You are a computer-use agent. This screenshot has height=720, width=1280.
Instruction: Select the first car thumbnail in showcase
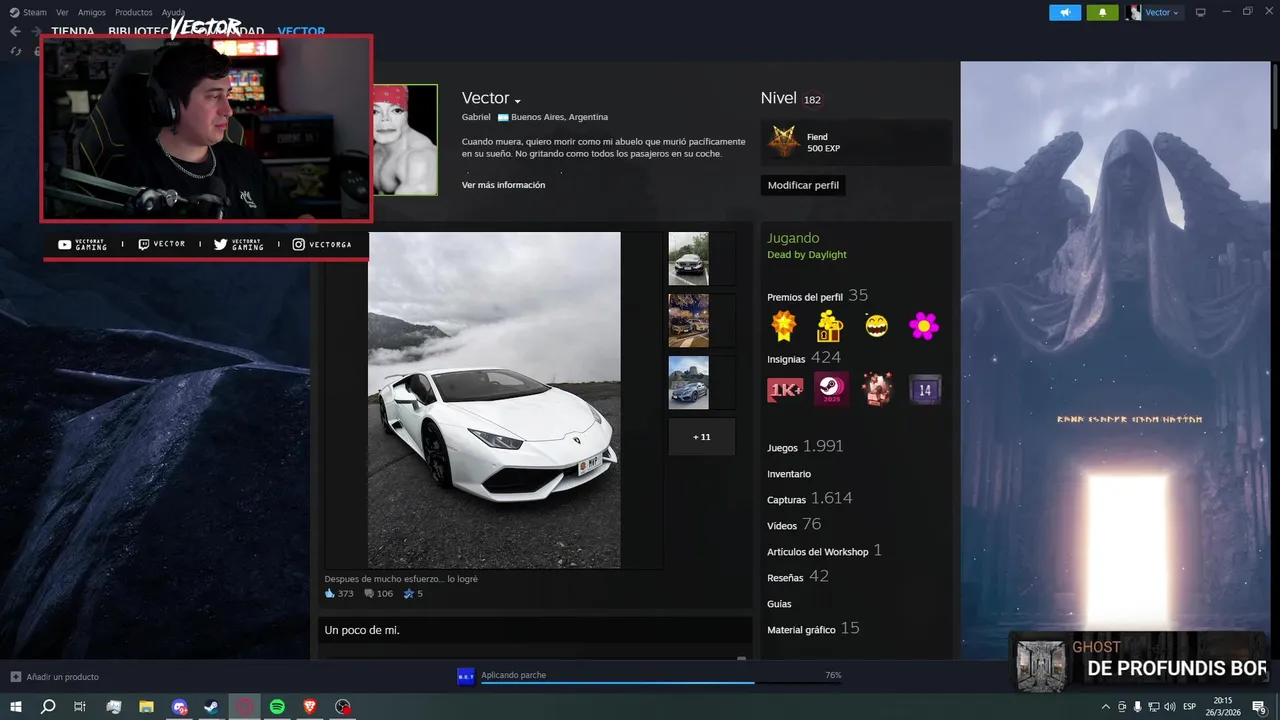click(x=688, y=259)
